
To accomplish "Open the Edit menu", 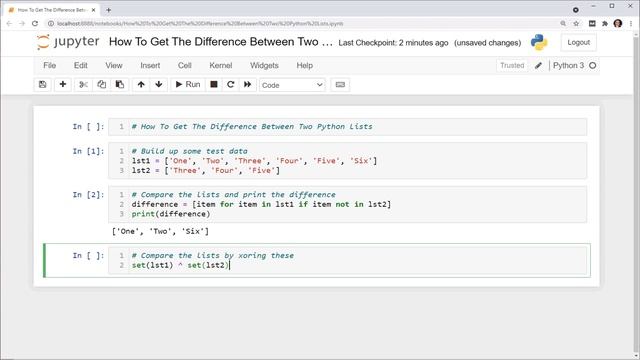I will coord(80,65).
